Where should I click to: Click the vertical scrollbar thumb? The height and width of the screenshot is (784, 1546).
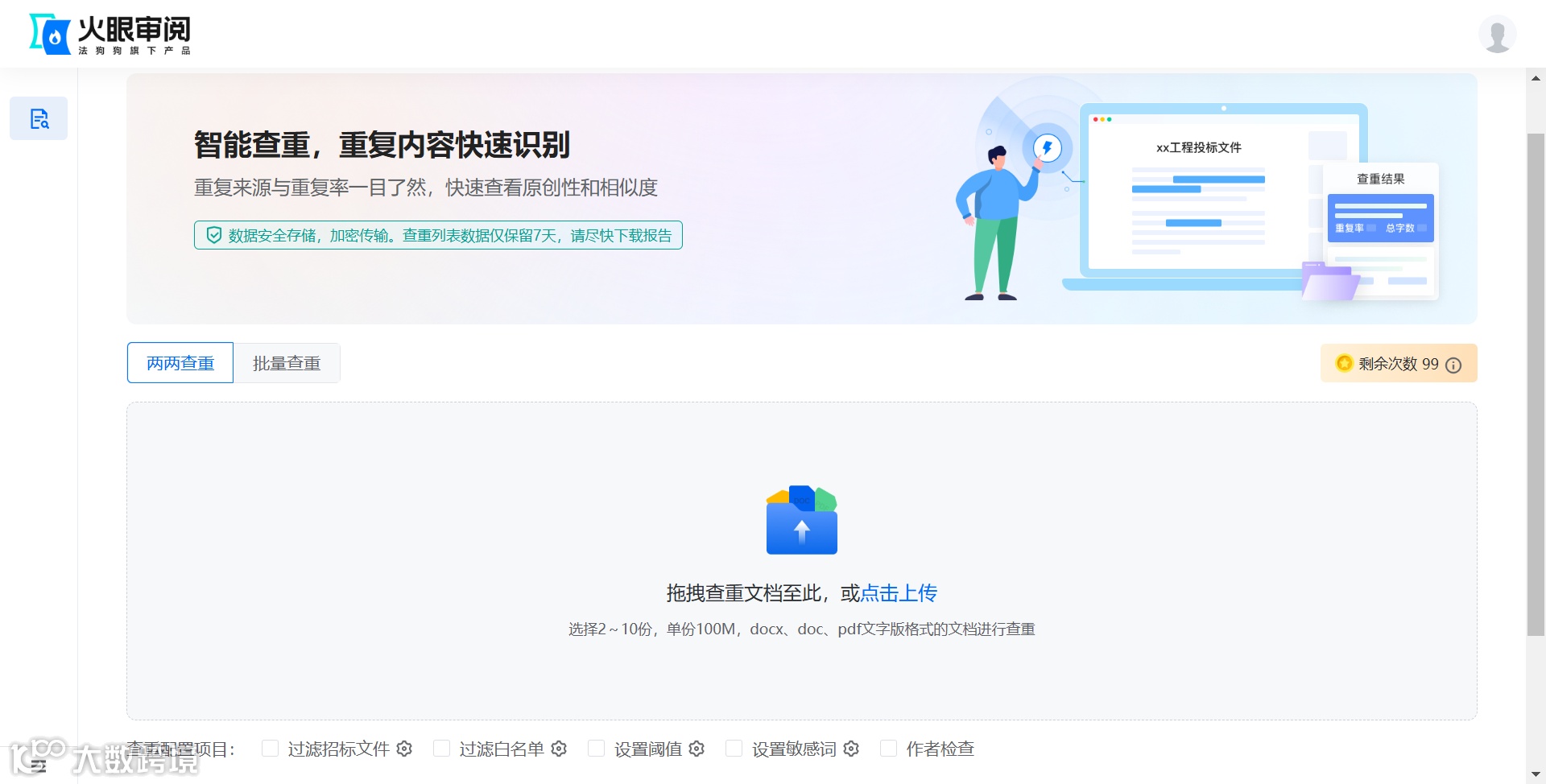point(1536,385)
